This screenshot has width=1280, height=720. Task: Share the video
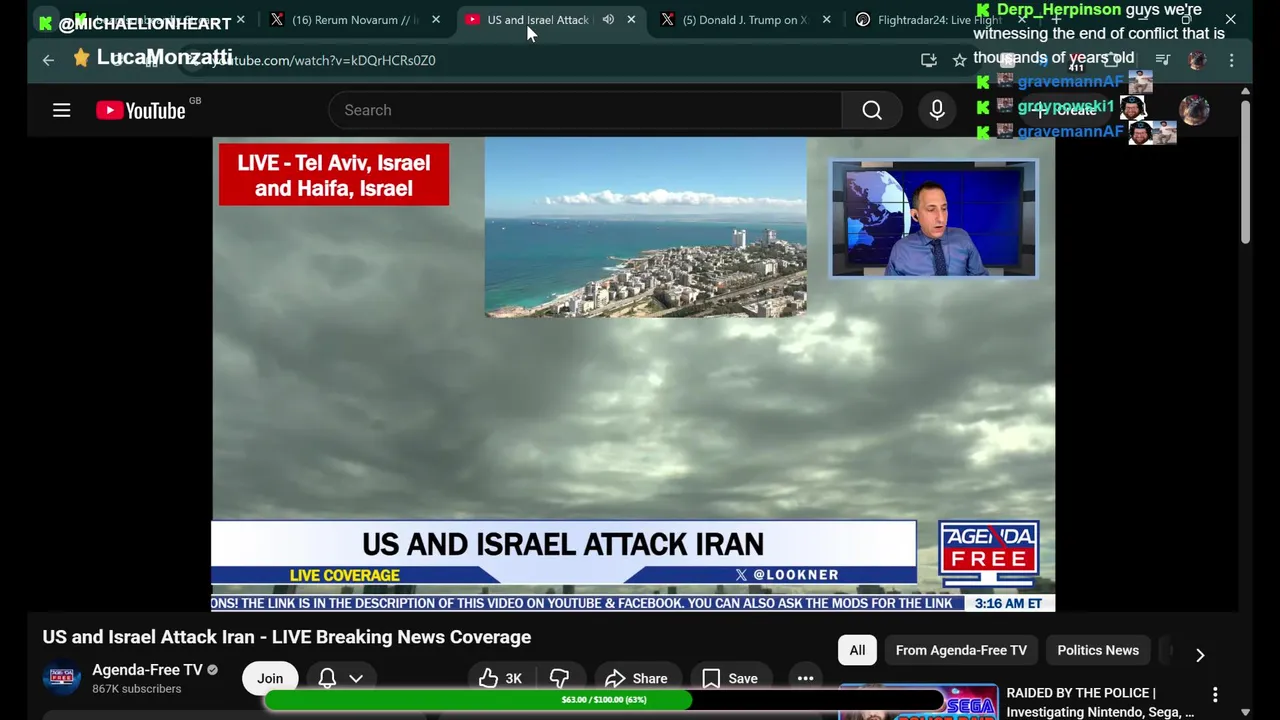point(636,678)
